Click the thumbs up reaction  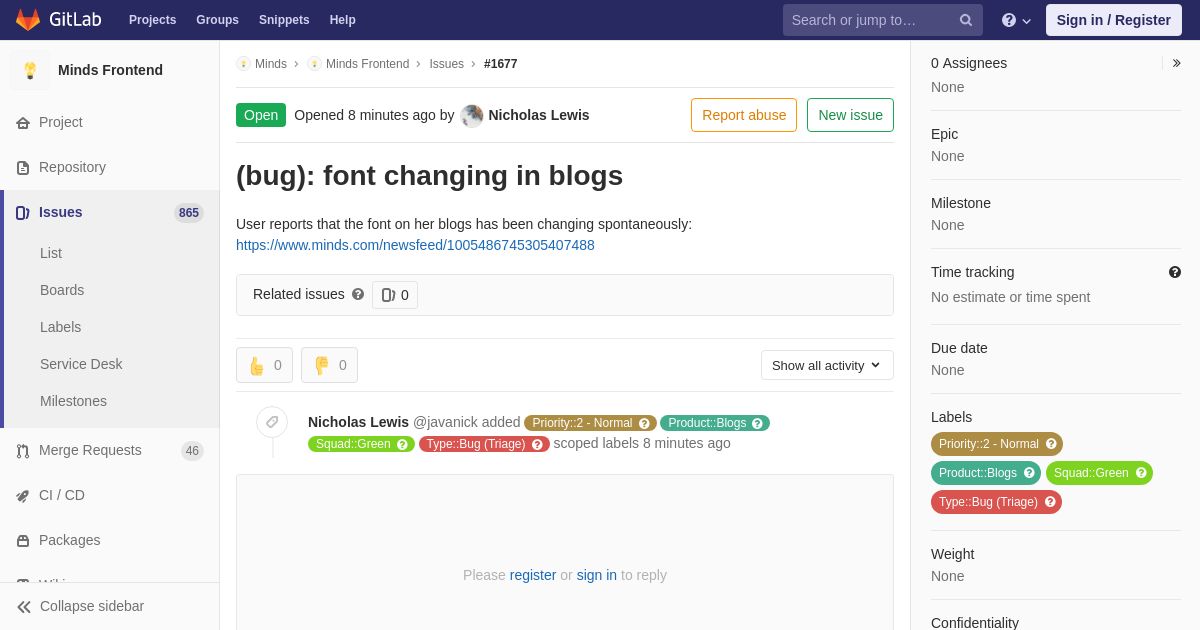(x=264, y=365)
